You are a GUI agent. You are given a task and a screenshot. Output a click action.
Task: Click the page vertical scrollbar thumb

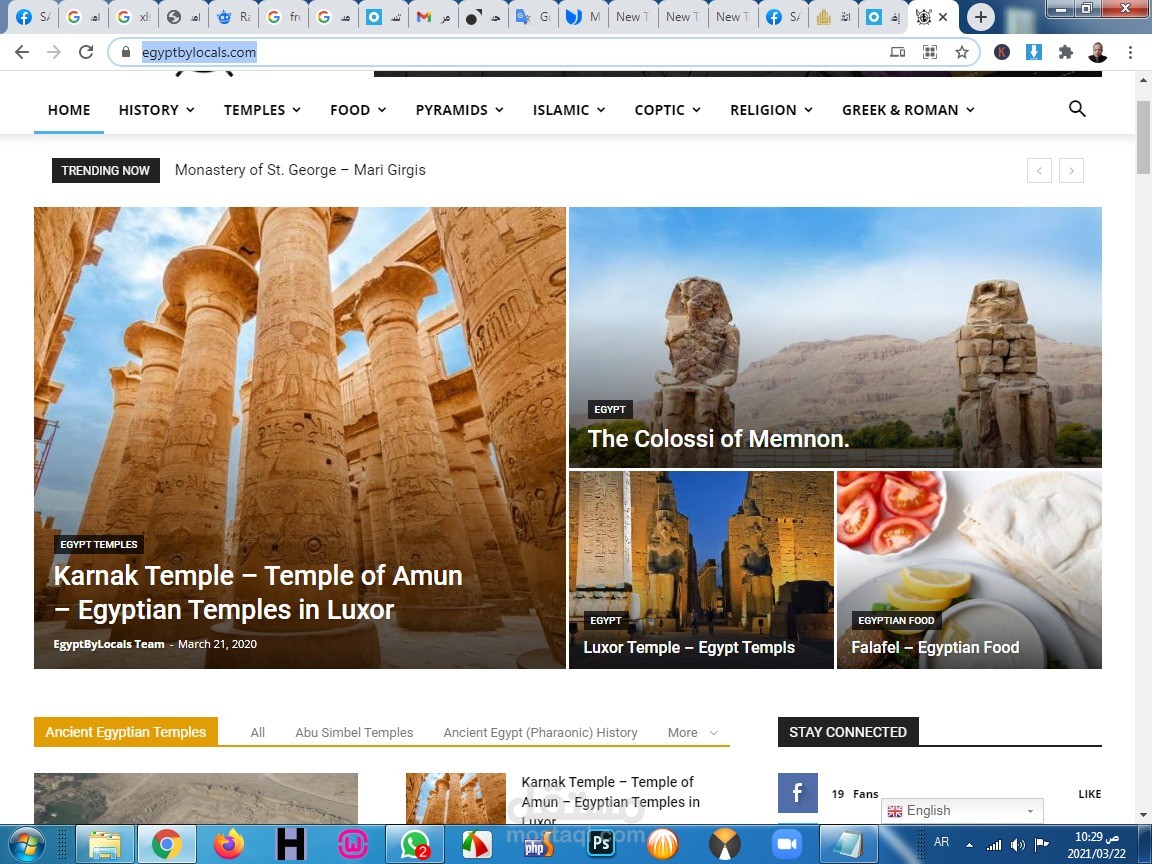click(1143, 137)
